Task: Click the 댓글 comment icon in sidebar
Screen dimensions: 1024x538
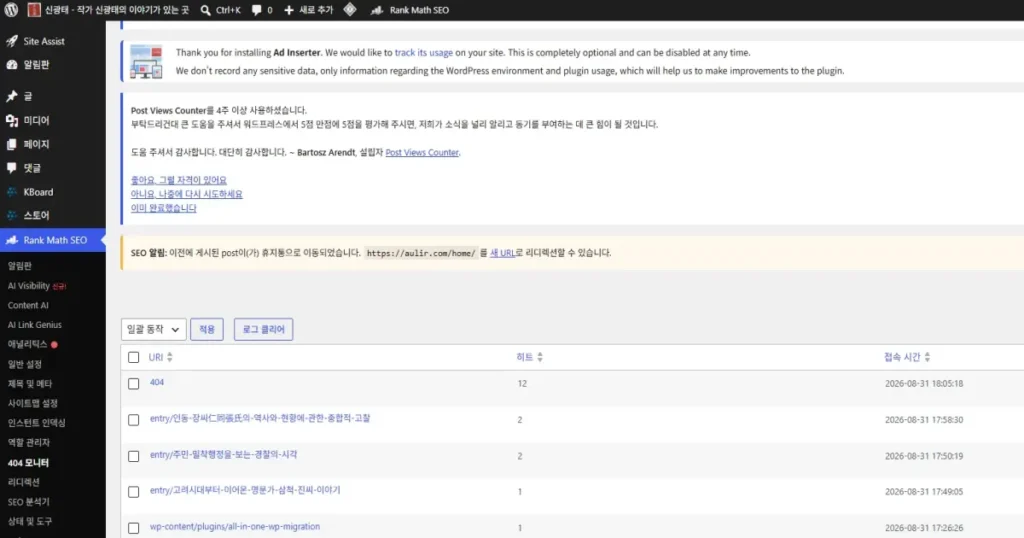Action: tap(12, 168)
